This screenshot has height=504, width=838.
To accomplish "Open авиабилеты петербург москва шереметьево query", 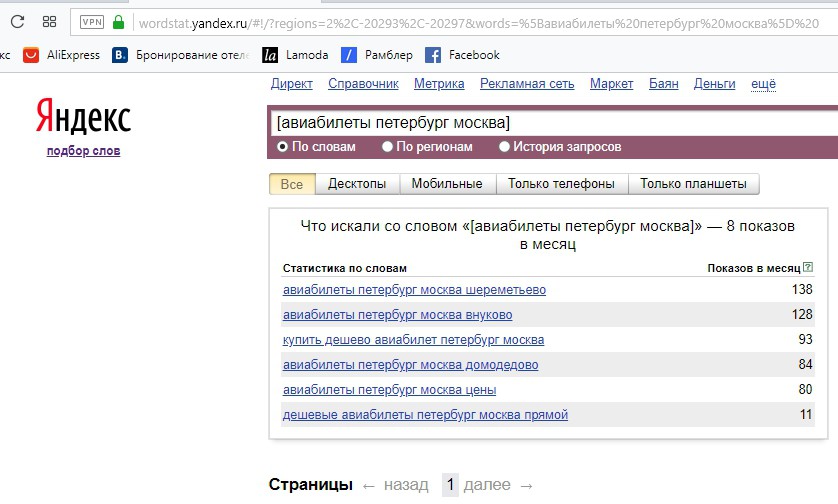I will pos(414,290).
